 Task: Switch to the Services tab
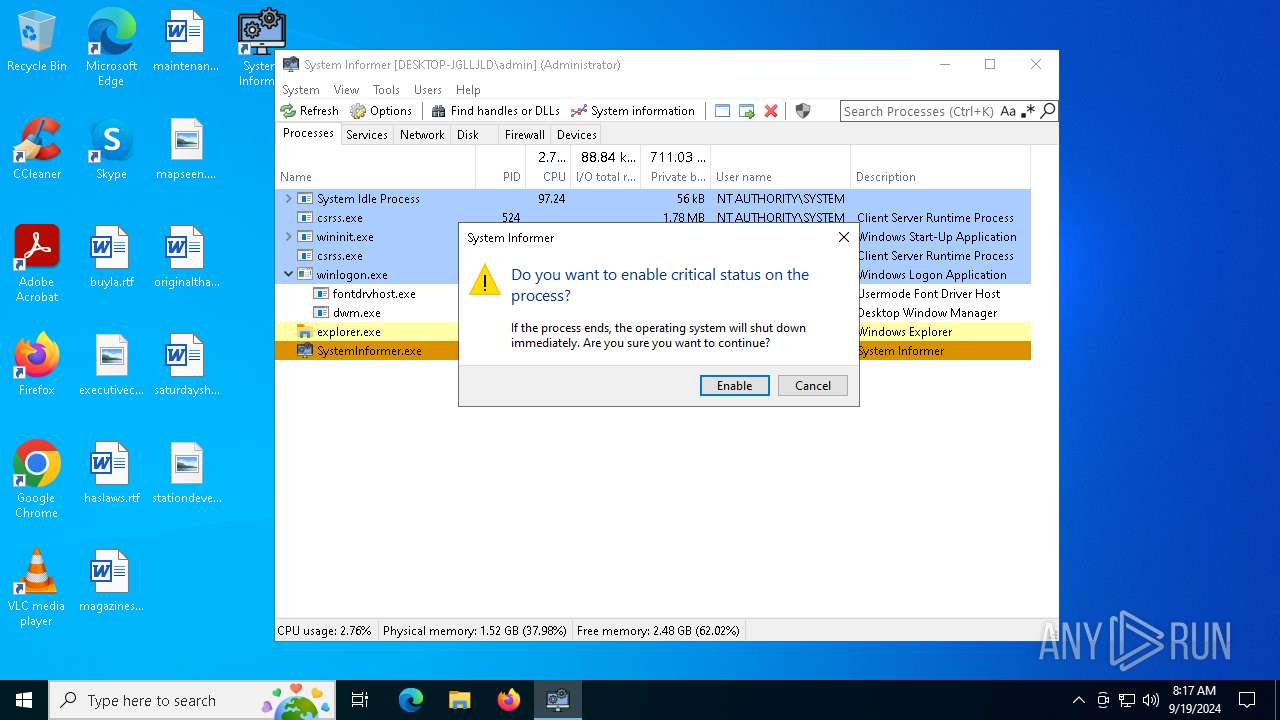tap(367, 135)
